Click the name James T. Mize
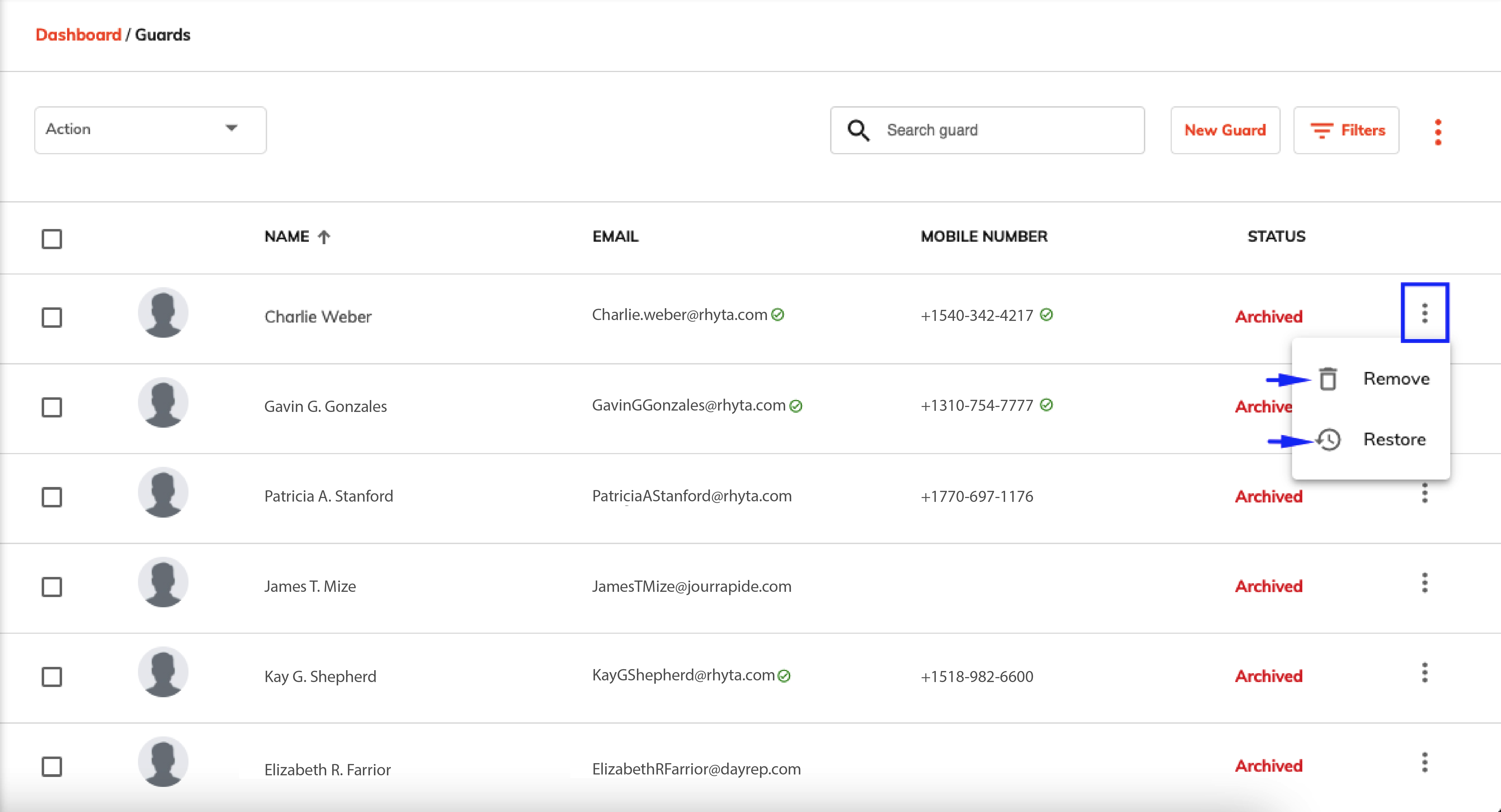Image resolution: width=1501 pixels, height=812 pixels. tap(310, 586)
